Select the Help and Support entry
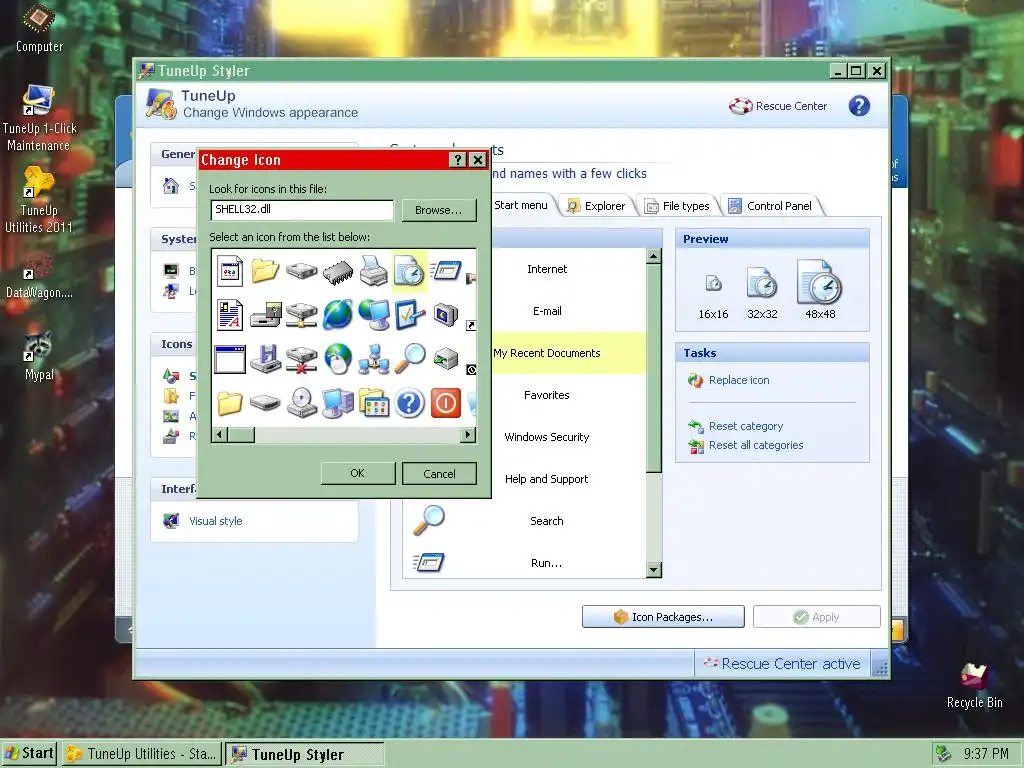 tap(547, 479)
